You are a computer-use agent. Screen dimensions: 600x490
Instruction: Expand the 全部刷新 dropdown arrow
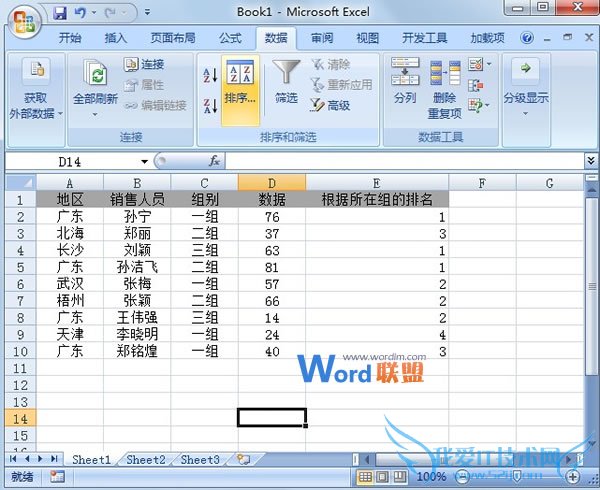point(95,114)
